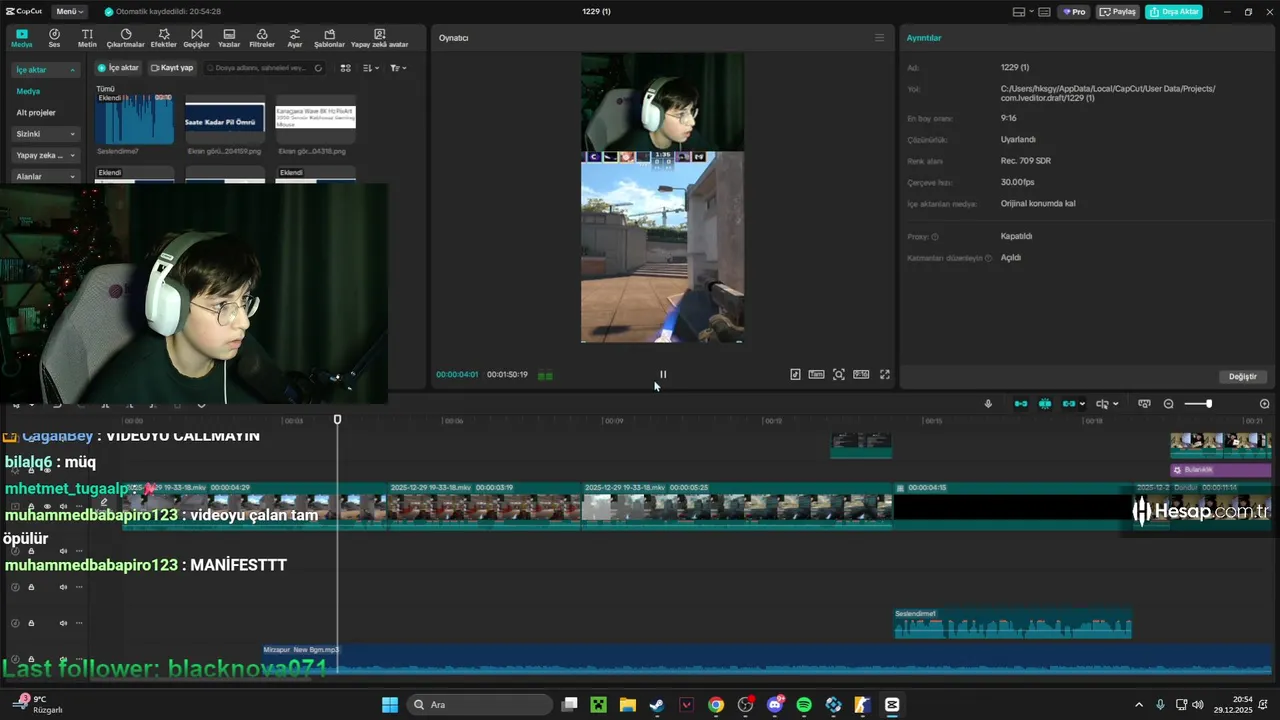Switch media grid view layout
Screen dimensions: 1280x720
click(346, 68)
